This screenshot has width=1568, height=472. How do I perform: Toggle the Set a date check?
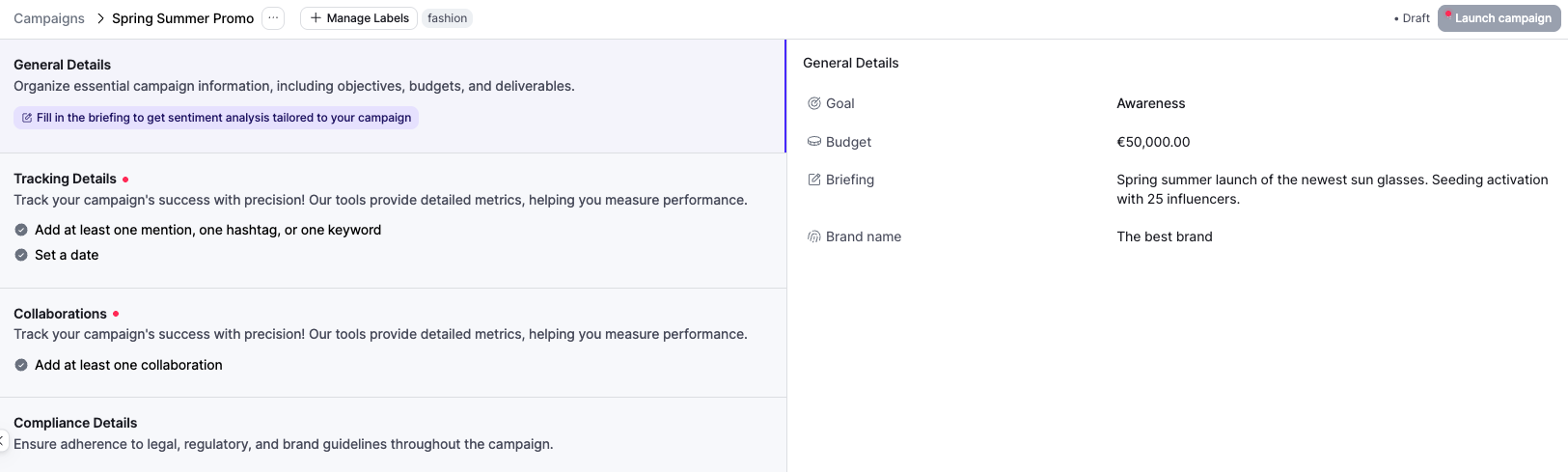[21, 255]
